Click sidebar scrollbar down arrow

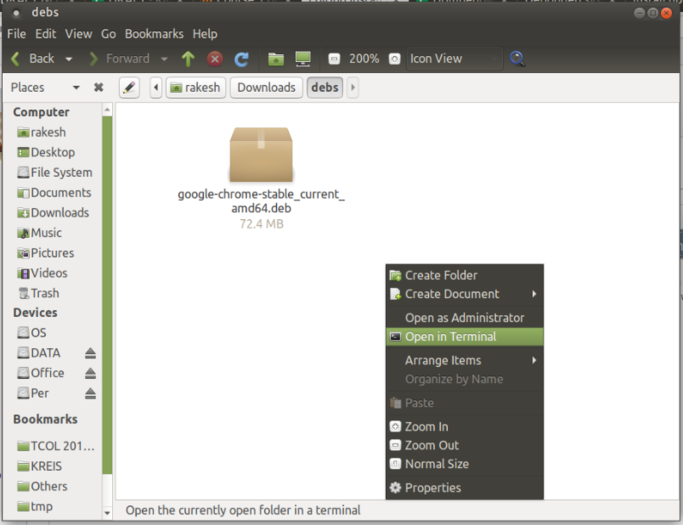tap(107, 513)
